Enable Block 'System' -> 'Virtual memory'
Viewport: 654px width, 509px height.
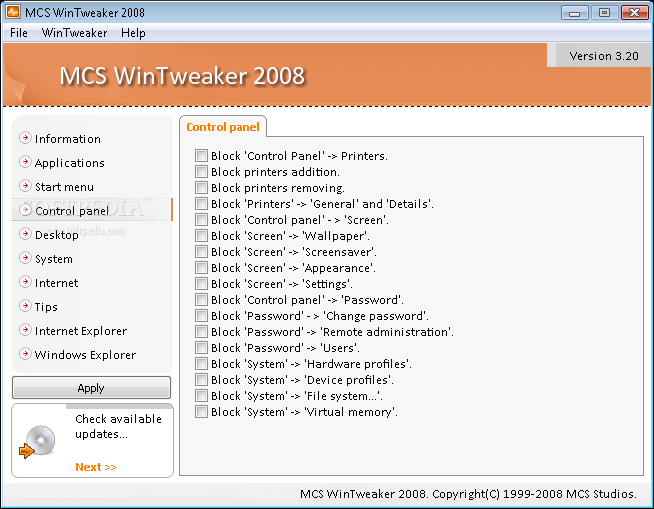pyautogui.click(x=201, y=412)
